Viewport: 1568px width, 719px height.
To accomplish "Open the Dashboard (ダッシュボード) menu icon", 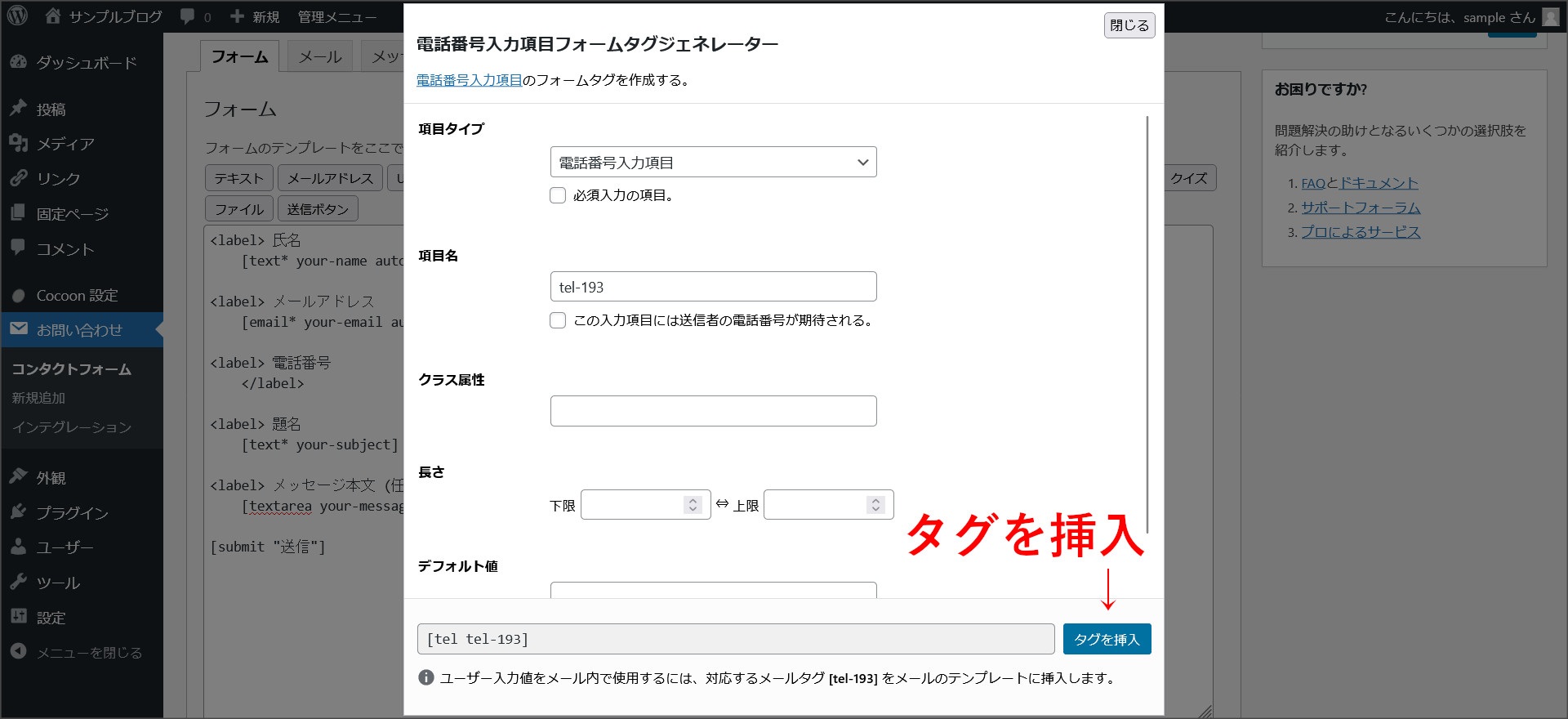I will click(19, 62).
